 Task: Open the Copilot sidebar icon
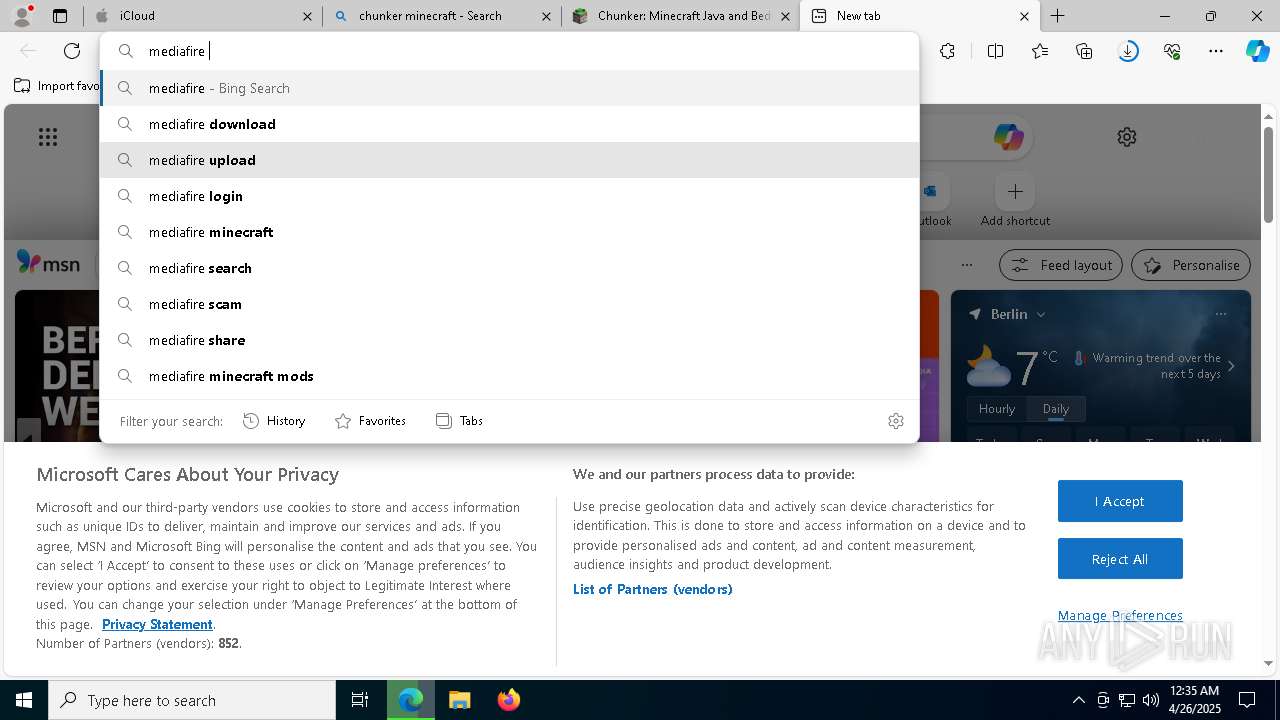(x=1257, y=51)
